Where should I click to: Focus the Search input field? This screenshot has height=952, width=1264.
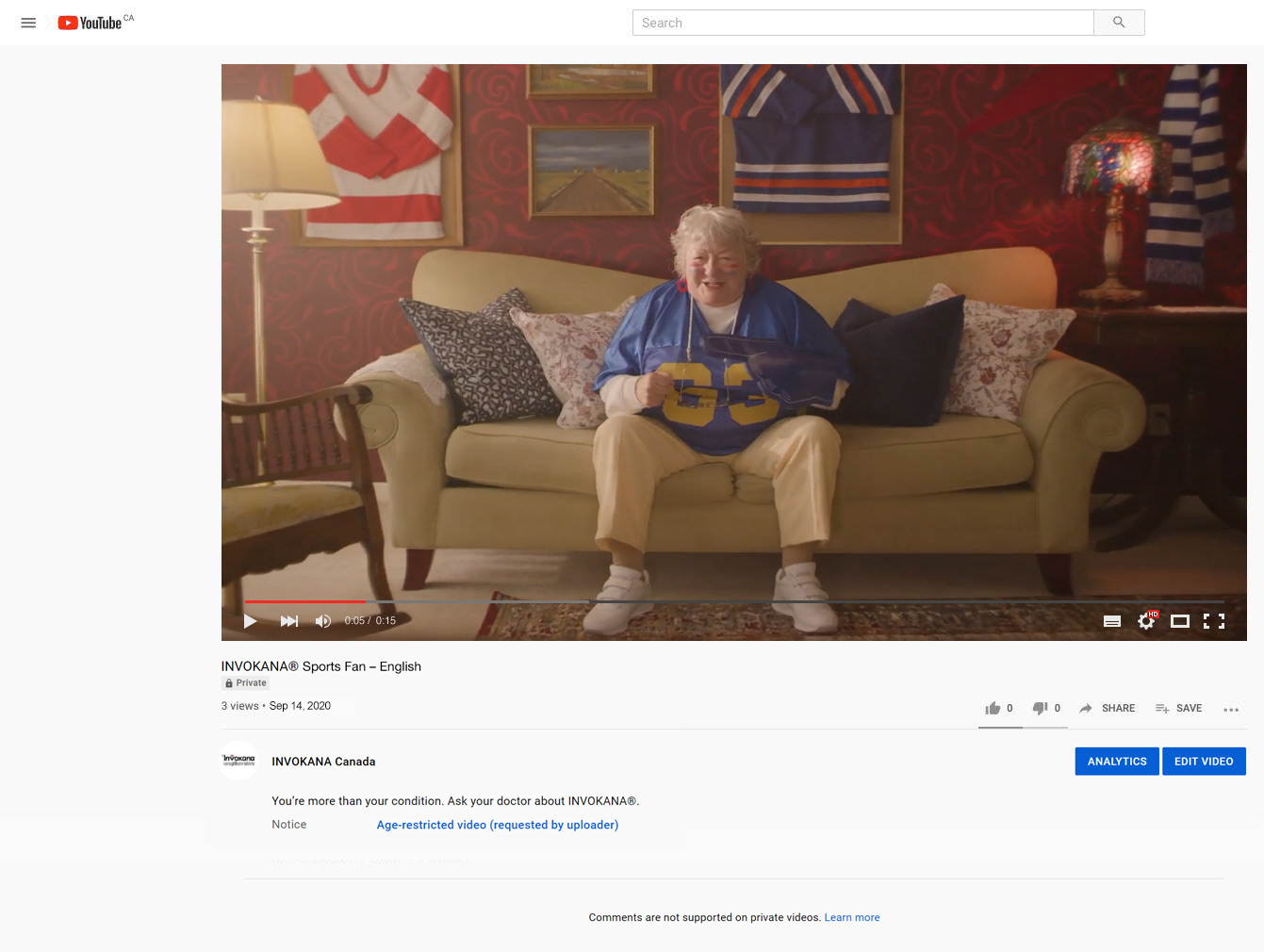(x=862, y=23)
